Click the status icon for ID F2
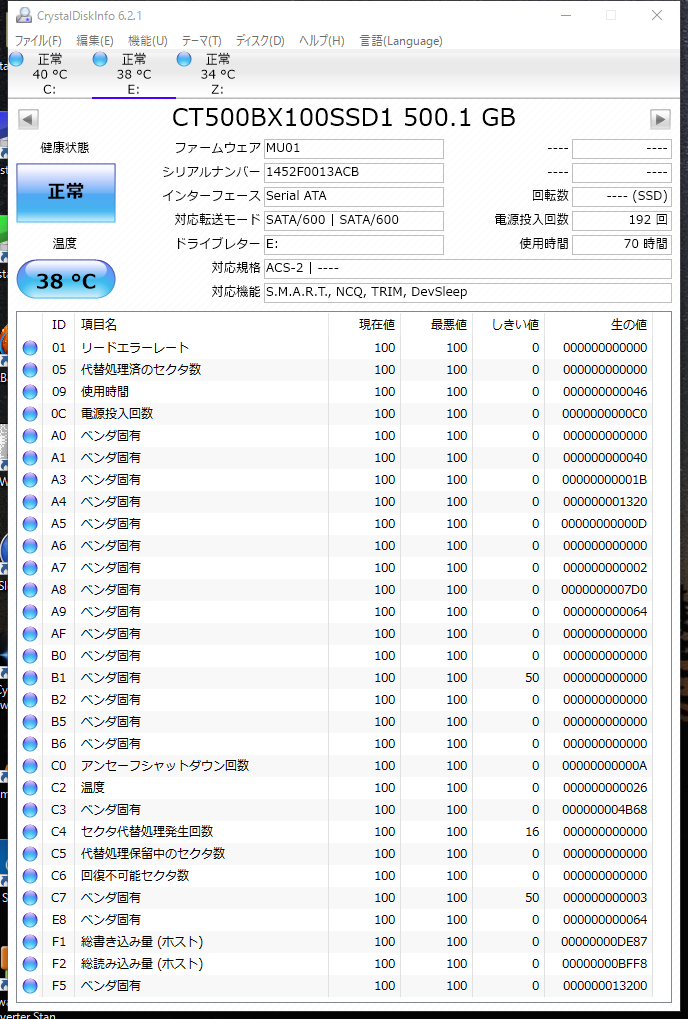The height and width of the screenshot is (1019, 688). [30, 964]
